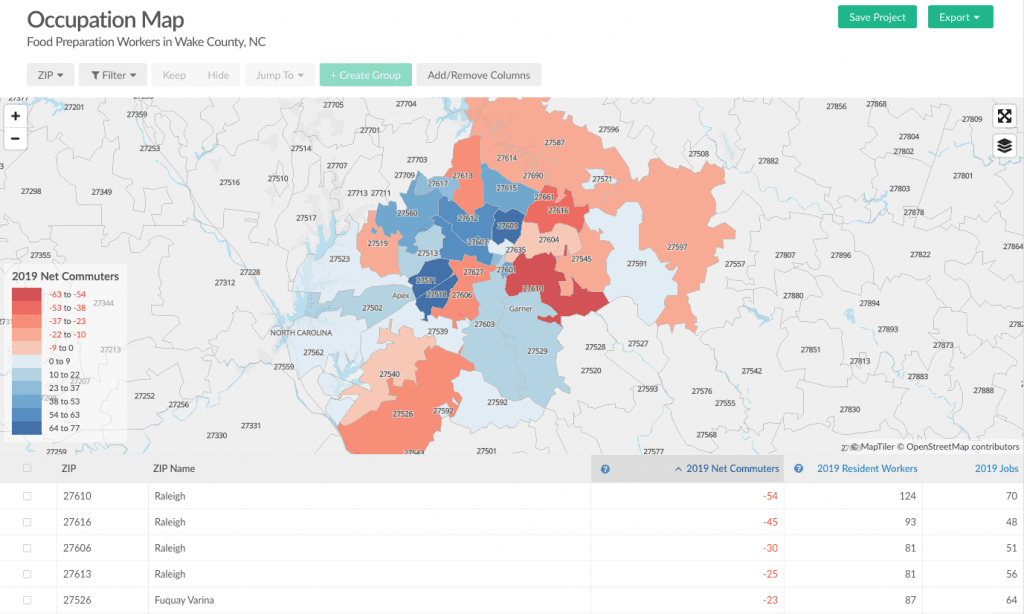Expand the Filter dropdown

(x=113, y=75)
